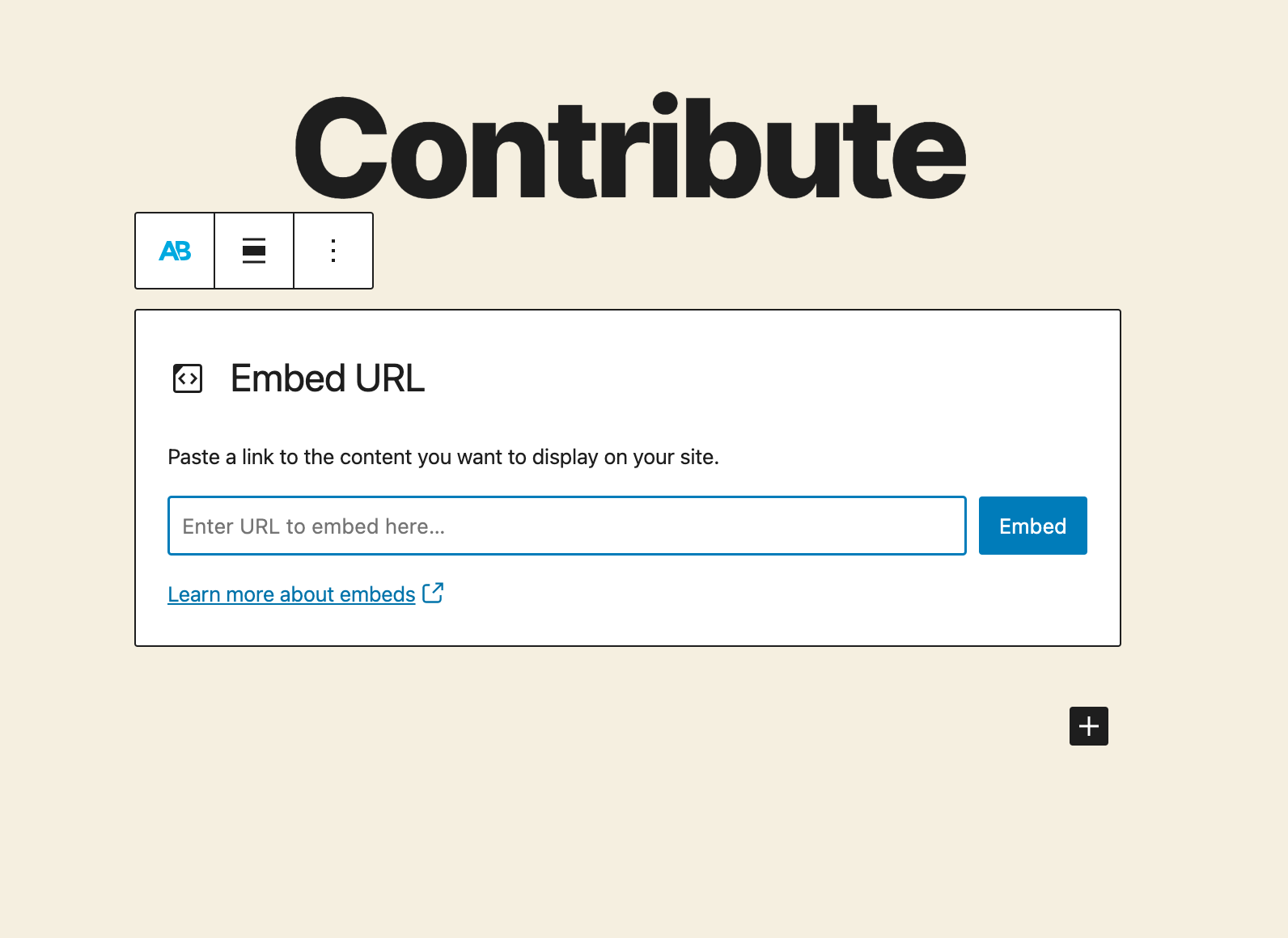Click the empty beige canvas below the block
Image resolution: width=1288 pixels, height=938 pixels.
(566, 809)
